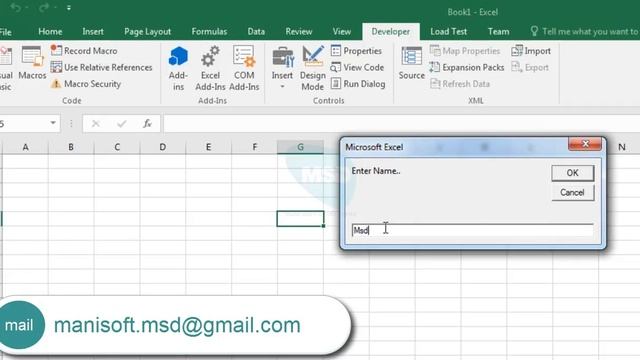Undo the last action

(16, 7)
